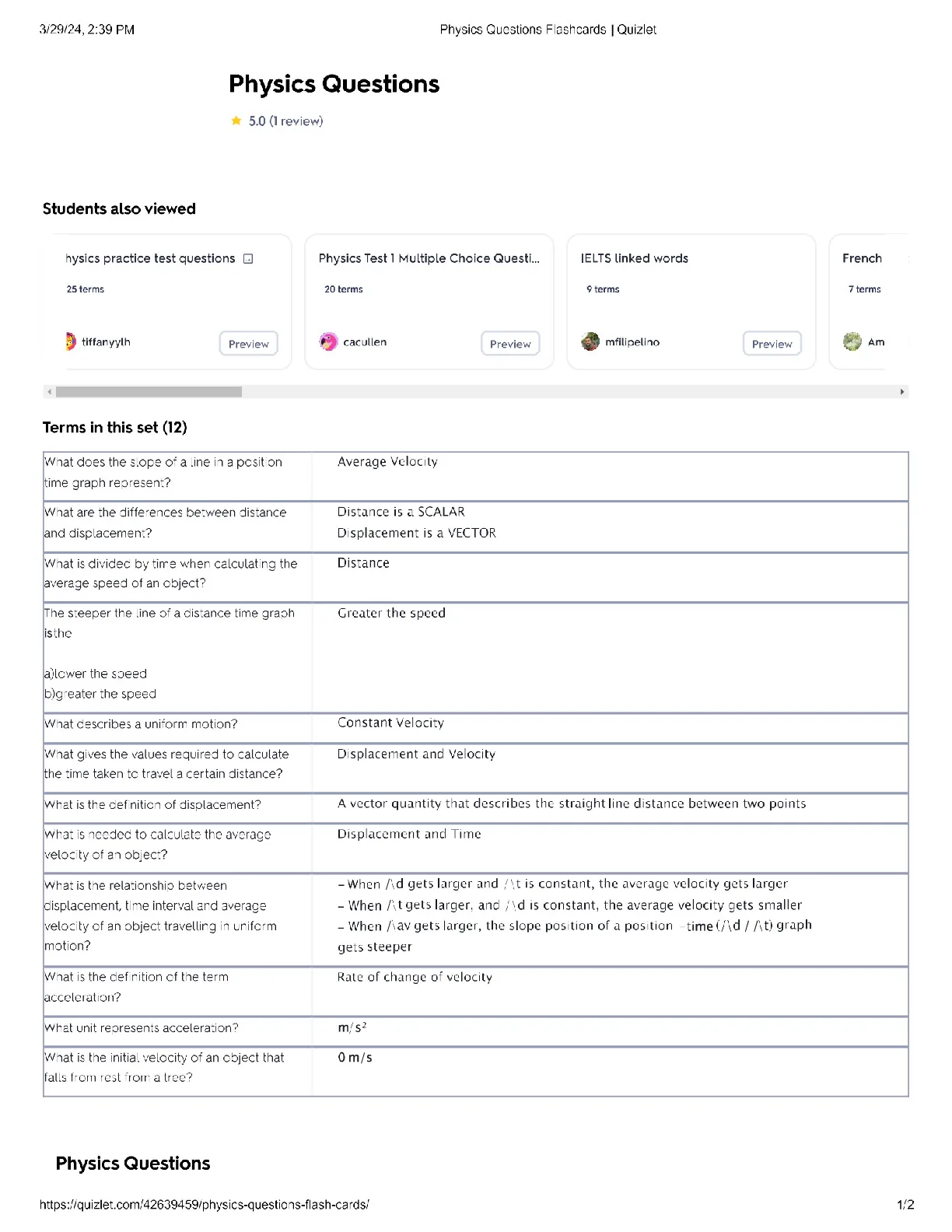Click the small icon beside physics practice test questions

pos(248,259)
